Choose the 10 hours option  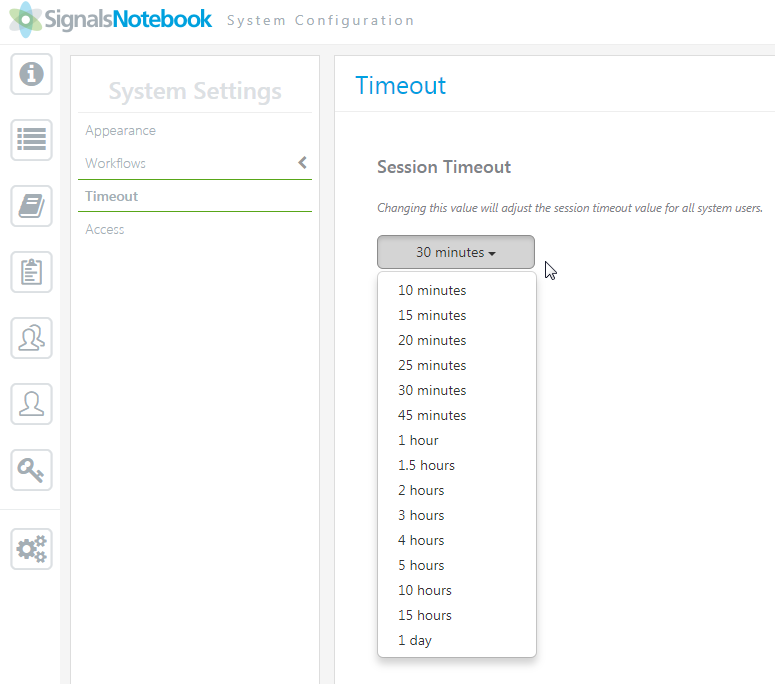point(425,590)
